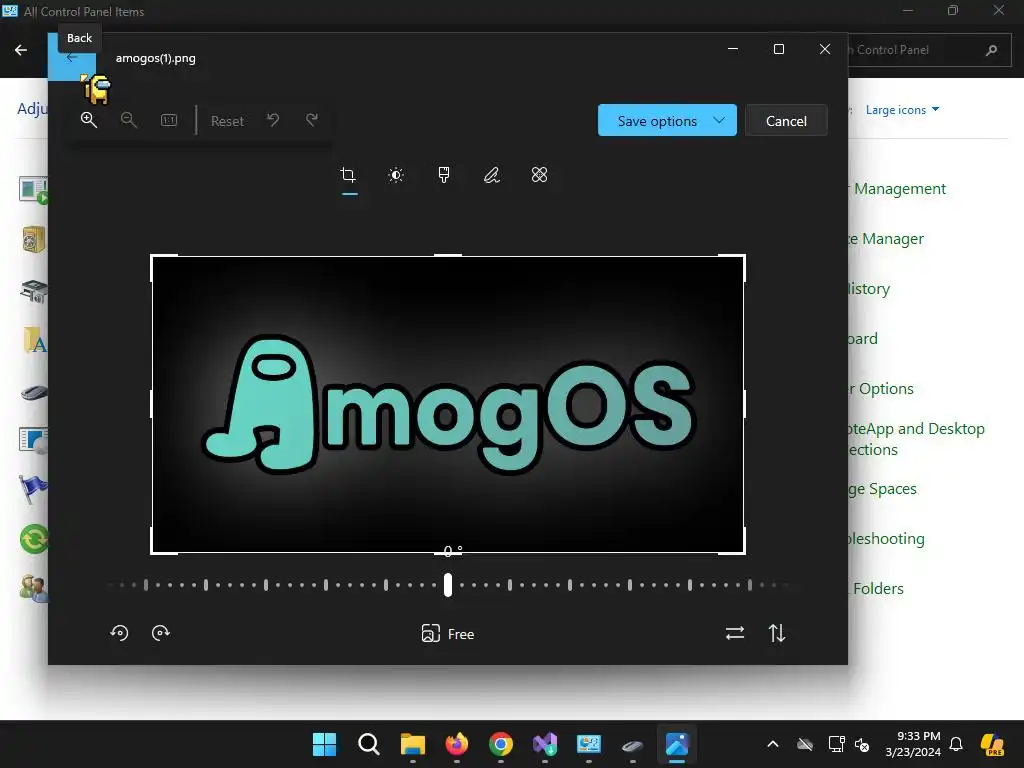Click the zoom in magnifier icon

tap(89, 120)
